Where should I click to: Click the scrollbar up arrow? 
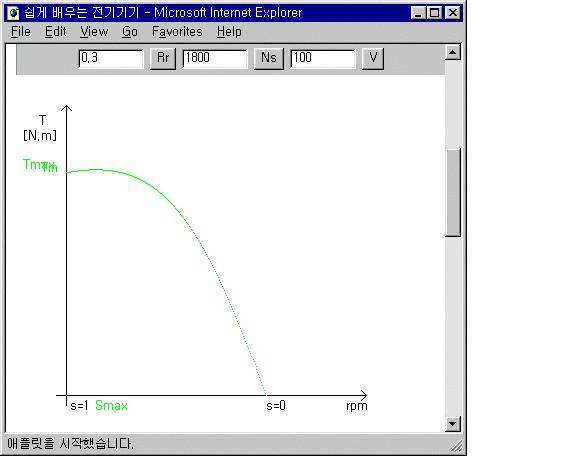(x=453, y=52)
